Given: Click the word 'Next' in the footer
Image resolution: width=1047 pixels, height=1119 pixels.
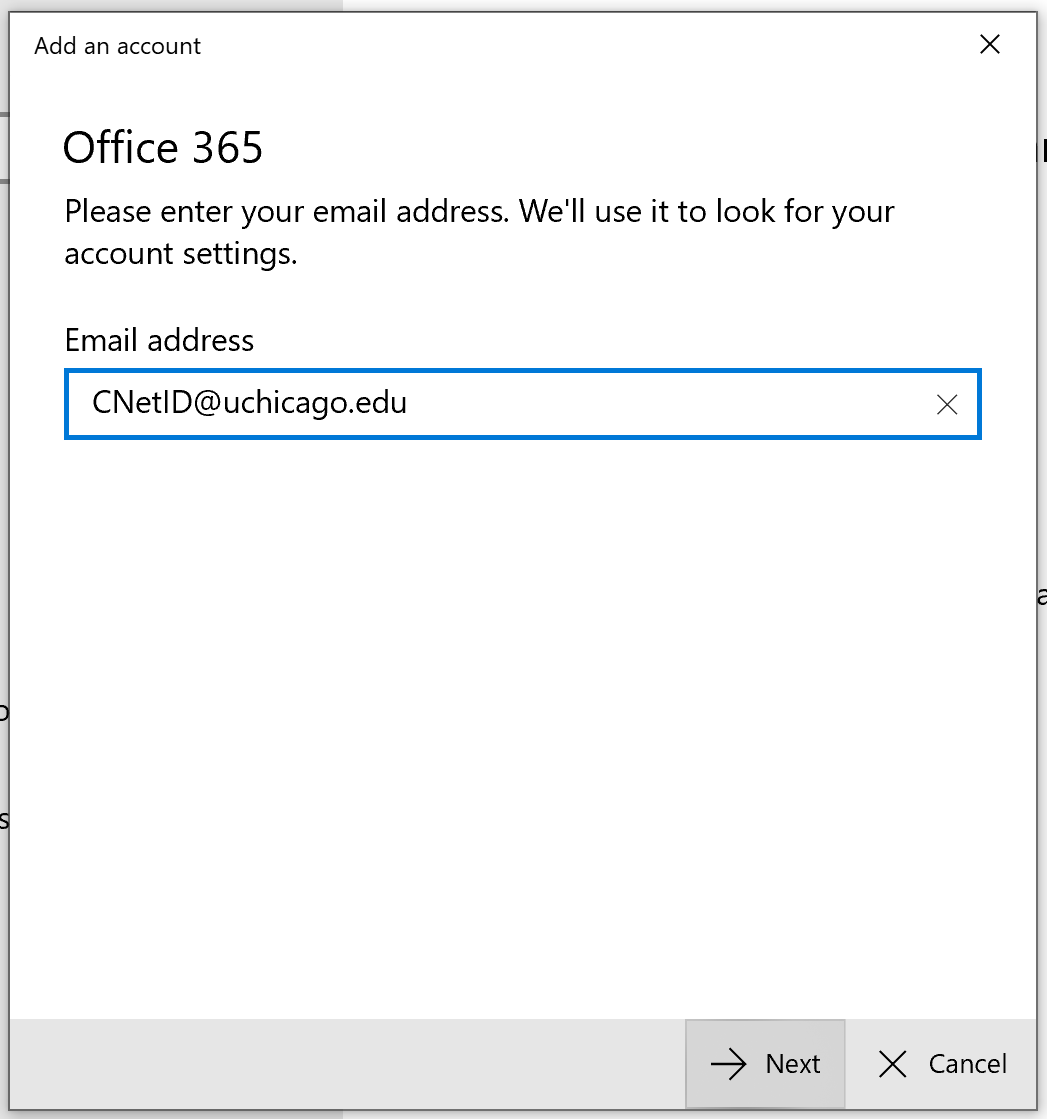Looking at the screenshot, I should click(793, 1065).
